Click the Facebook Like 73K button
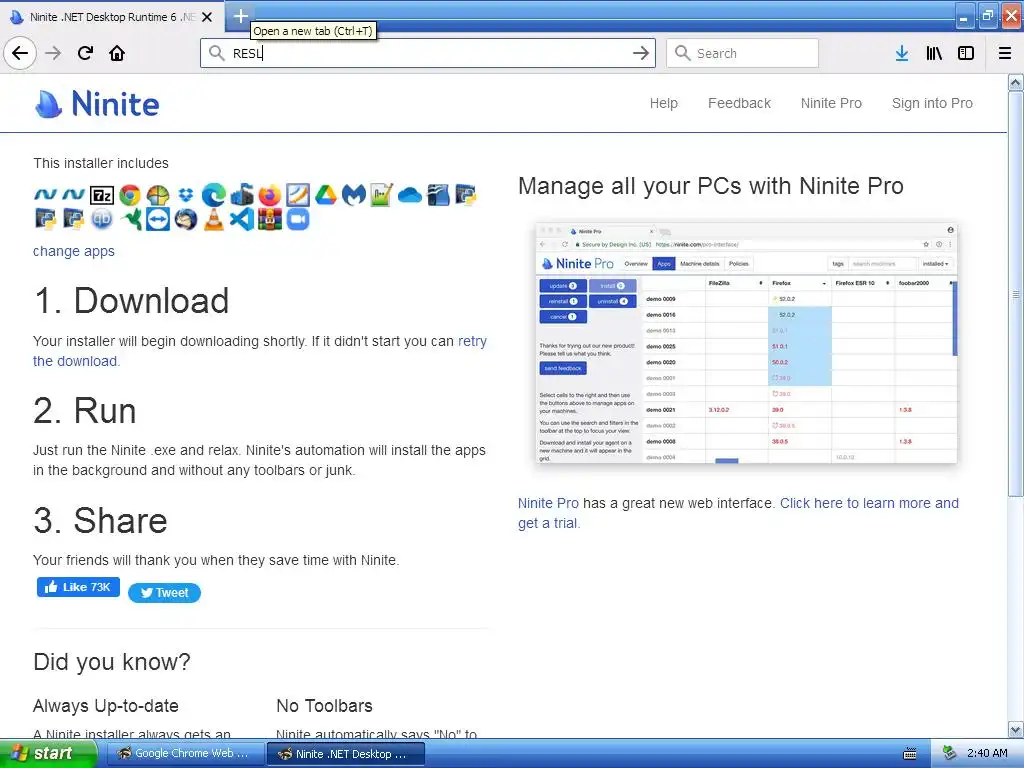This screenshot has height=768, width=1024. [x=78, y=587]
